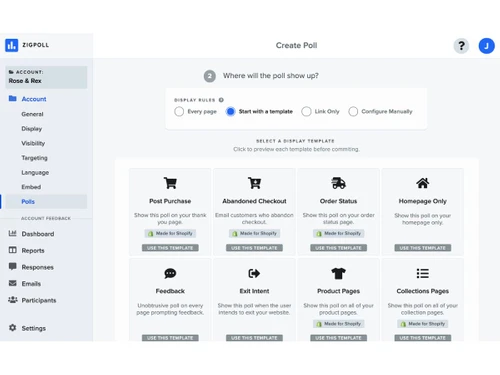This screenshot has height=375, width=500.
Task: Click the Post Purchase cart icon
Action: tap(170, 183)
